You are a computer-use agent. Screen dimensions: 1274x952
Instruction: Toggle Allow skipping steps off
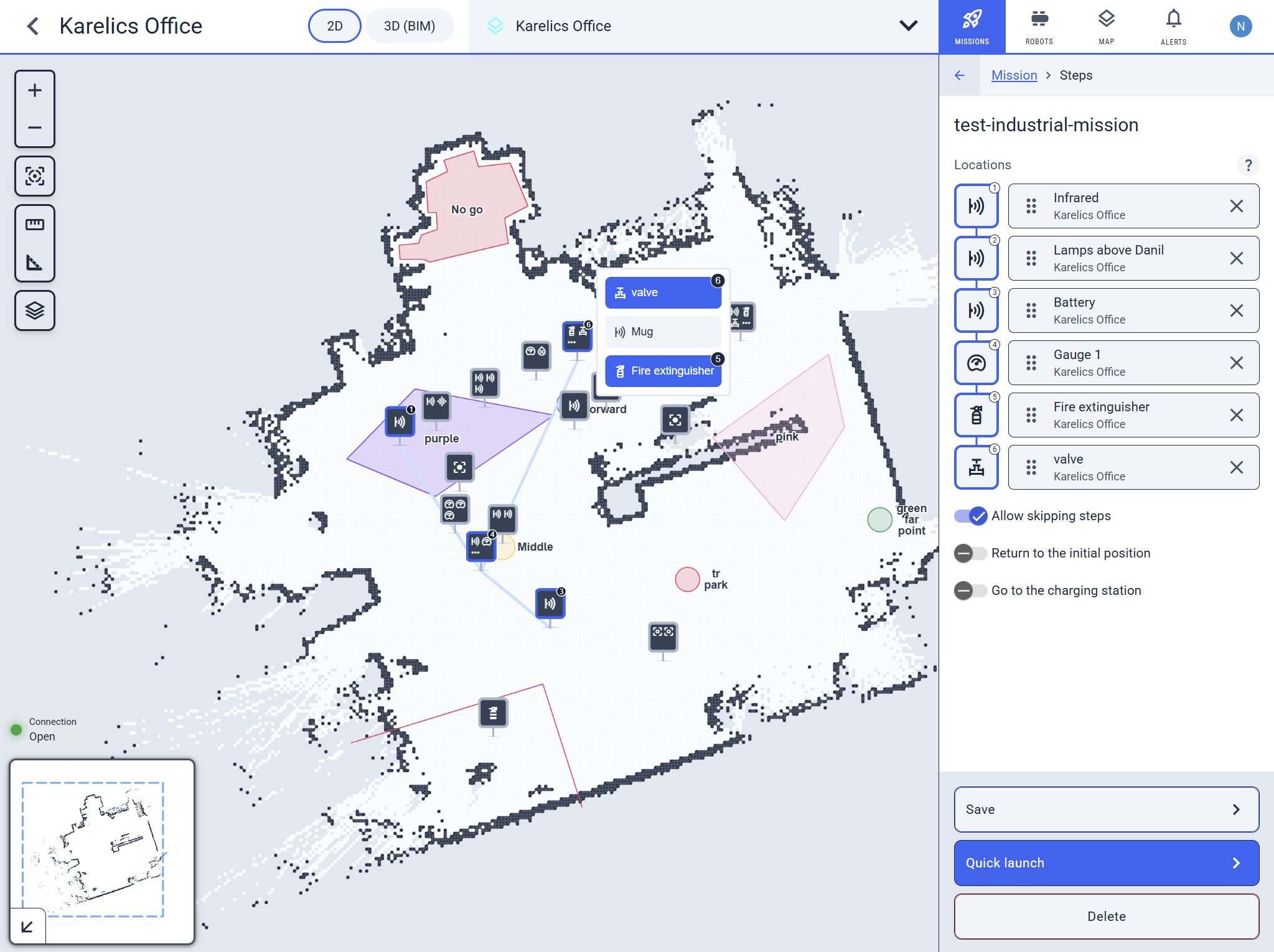click(x=971, y=516)
